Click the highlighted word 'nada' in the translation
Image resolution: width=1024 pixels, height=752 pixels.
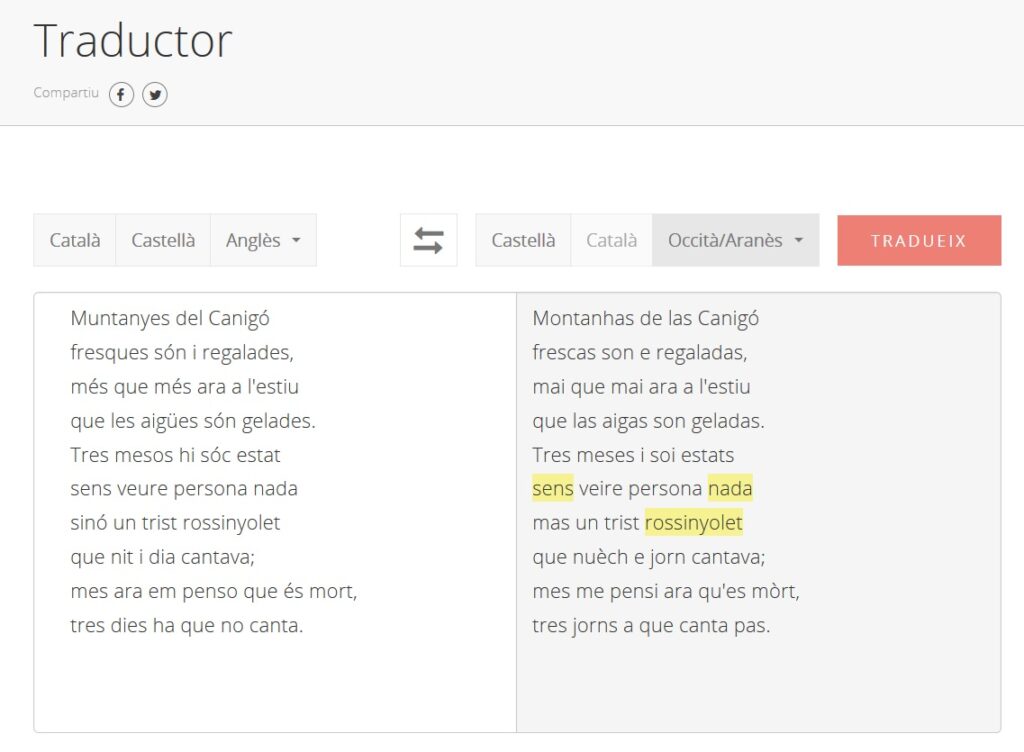(x=730, y=489)
